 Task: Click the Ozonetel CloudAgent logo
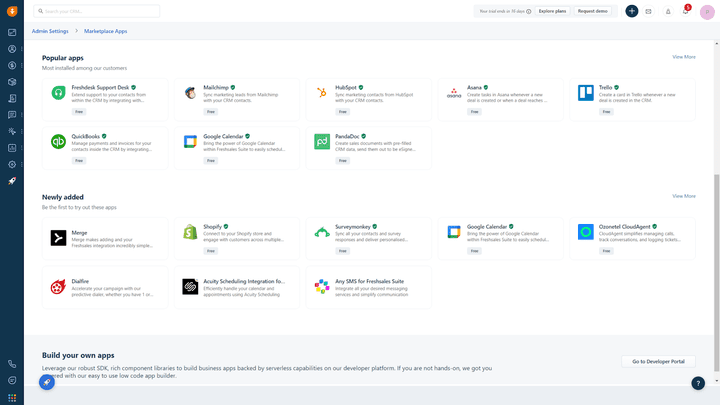[x=586, y=232]
